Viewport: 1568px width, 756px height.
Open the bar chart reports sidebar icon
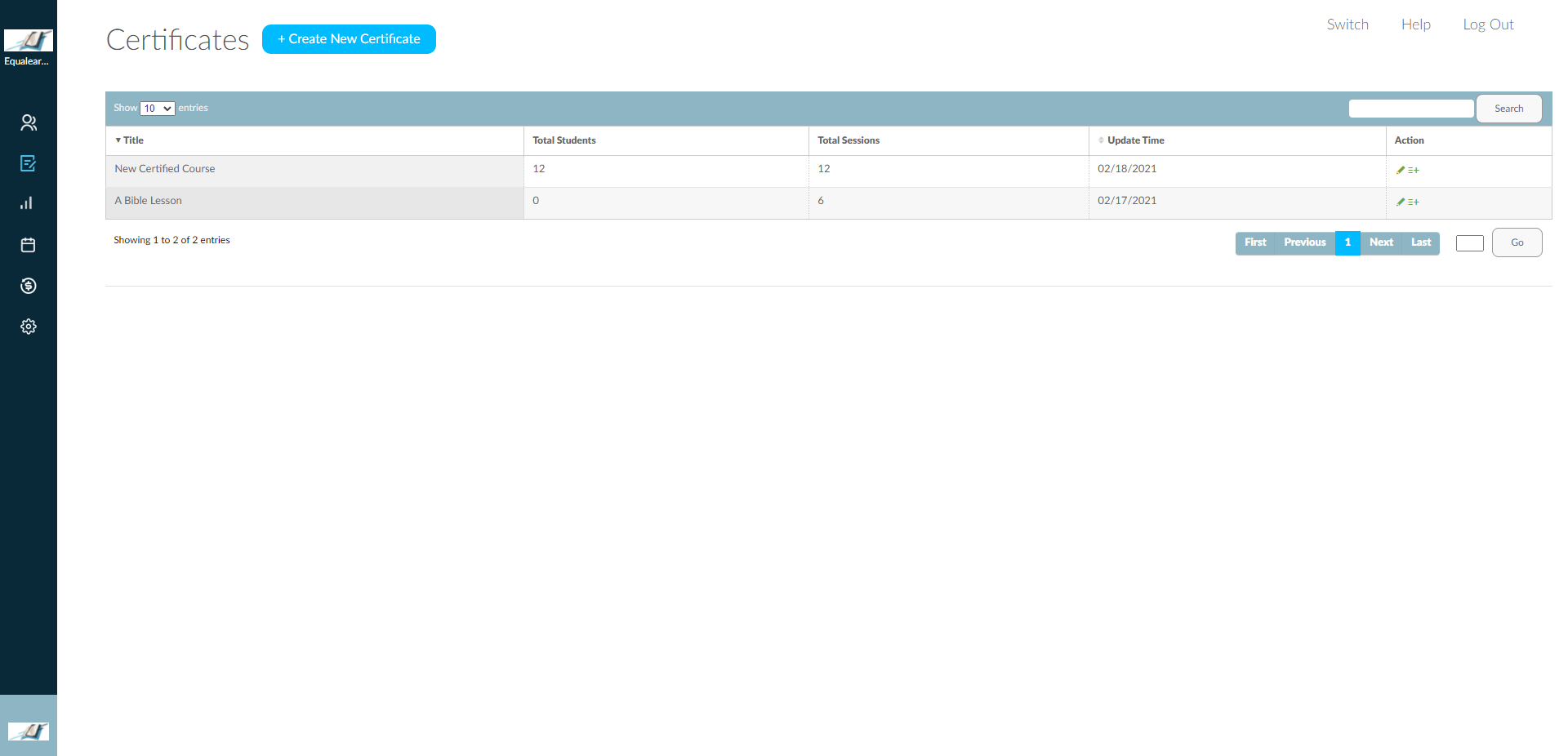click(x=27, y=203)
